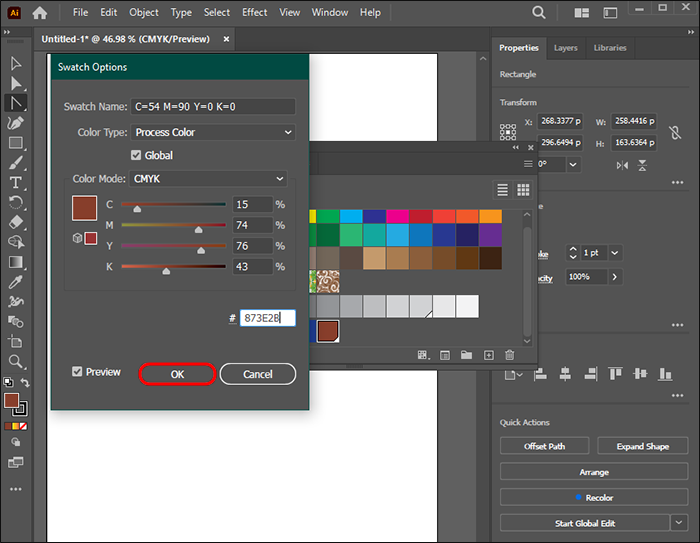Viewport: 700px width, 543px height.
Task: Pick the Eyedropper tool
Action: [x=16, y=282]
